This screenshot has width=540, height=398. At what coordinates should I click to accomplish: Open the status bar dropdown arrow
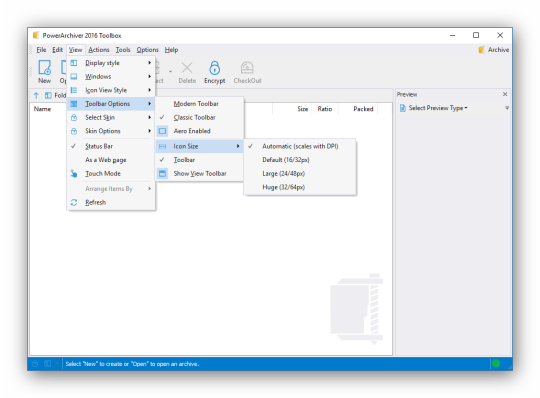[57, 363]
